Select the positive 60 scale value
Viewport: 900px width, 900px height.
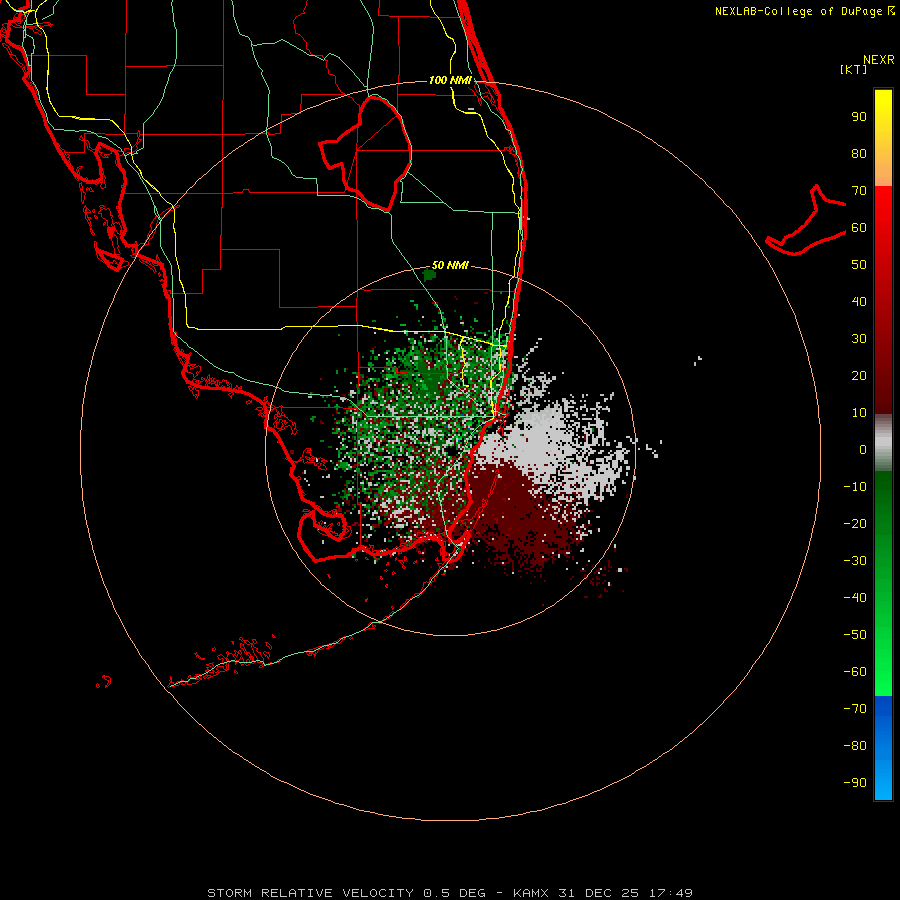click(x=859, y=228)
